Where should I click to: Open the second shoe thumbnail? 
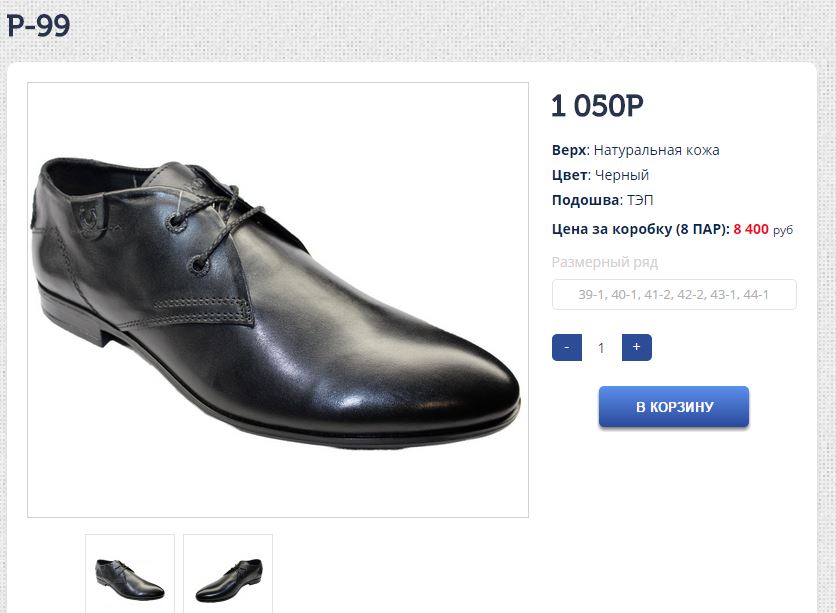click(x=228, y=575)
